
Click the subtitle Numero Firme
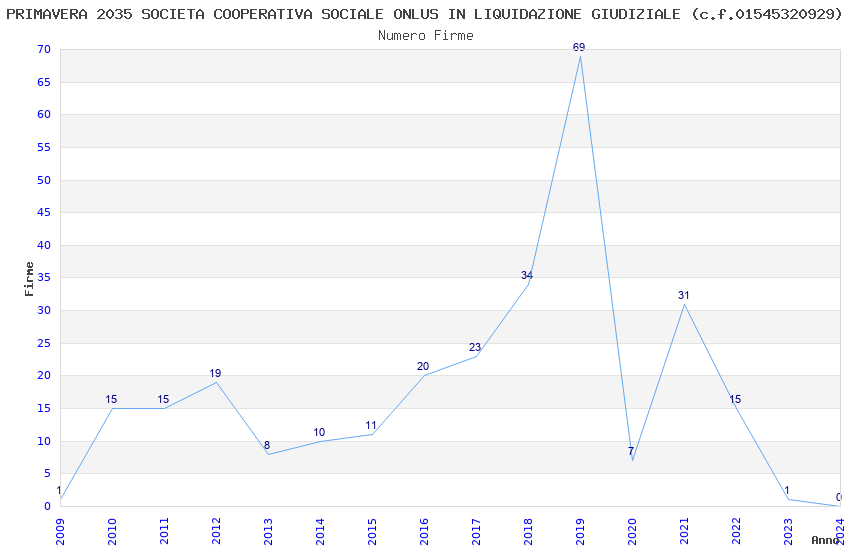[x=426, y=36]
